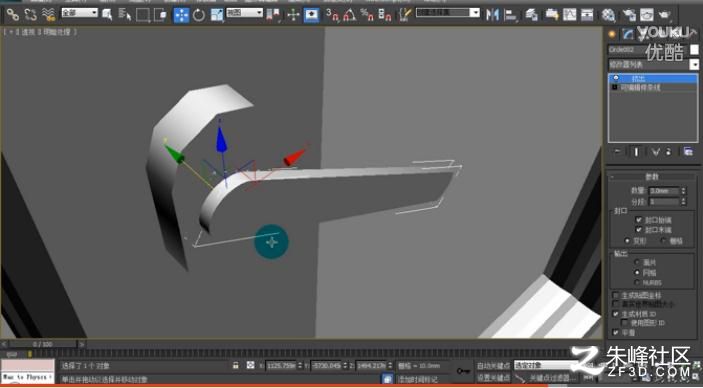Open the 全部 selection filter dropdown
The width and height of the screenshot is (703, 388).
[79, 13]
